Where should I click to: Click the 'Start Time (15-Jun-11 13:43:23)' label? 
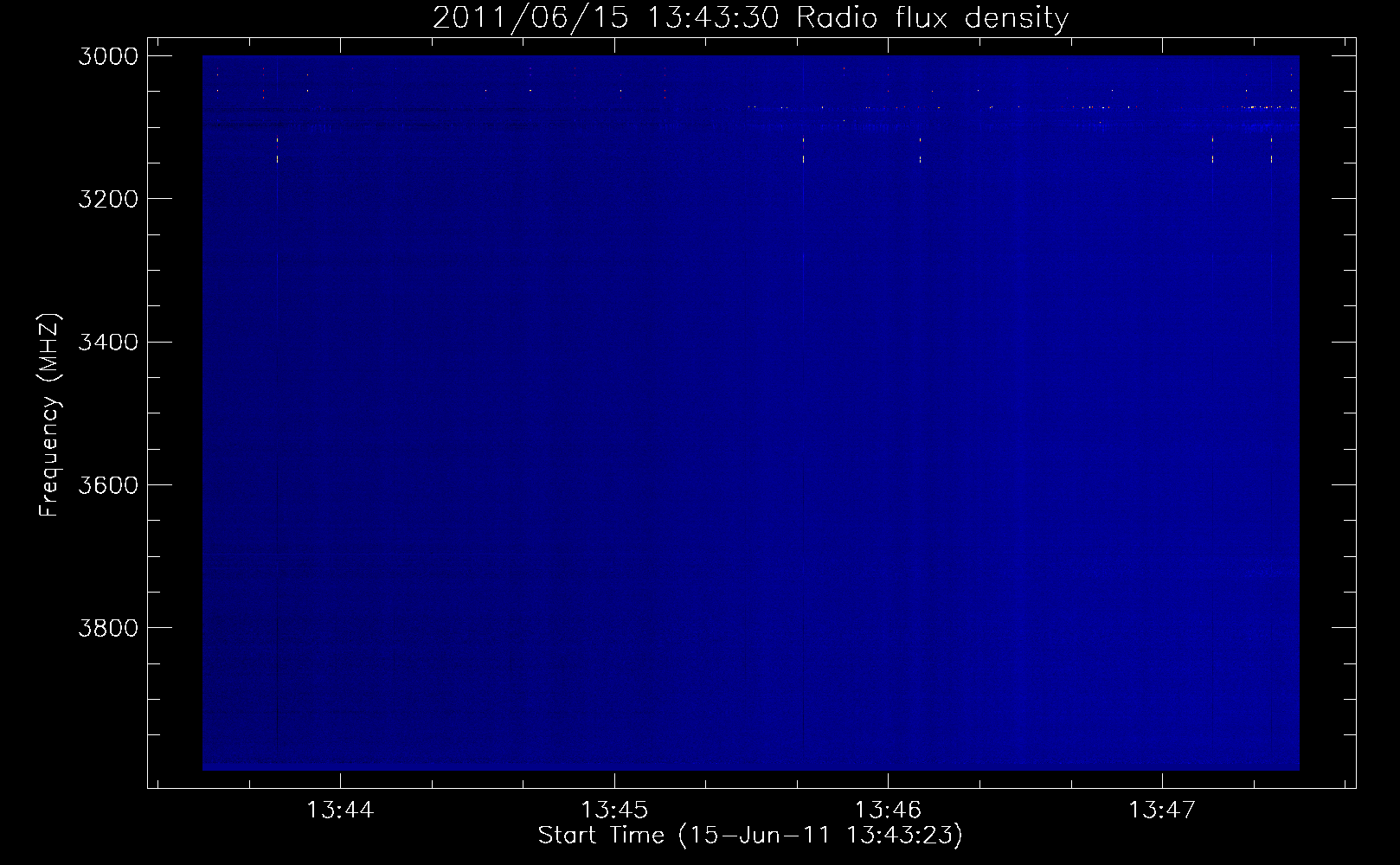tap(750, 836)
